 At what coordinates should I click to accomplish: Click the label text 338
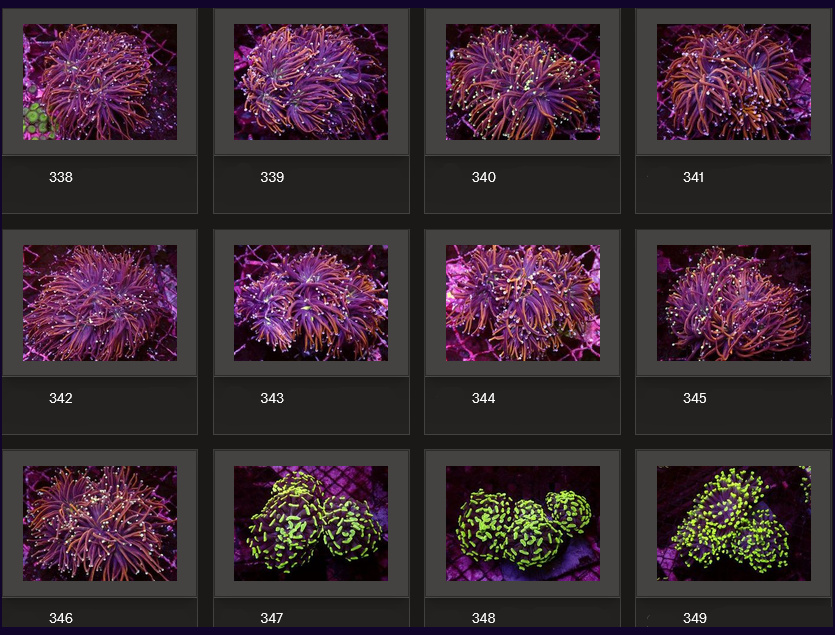coord(61,177)
